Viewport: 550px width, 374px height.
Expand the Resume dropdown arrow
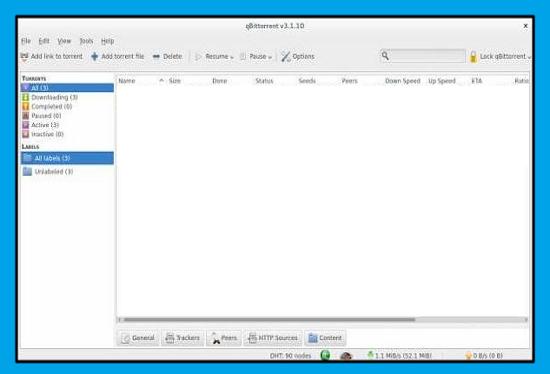point(232,58)
